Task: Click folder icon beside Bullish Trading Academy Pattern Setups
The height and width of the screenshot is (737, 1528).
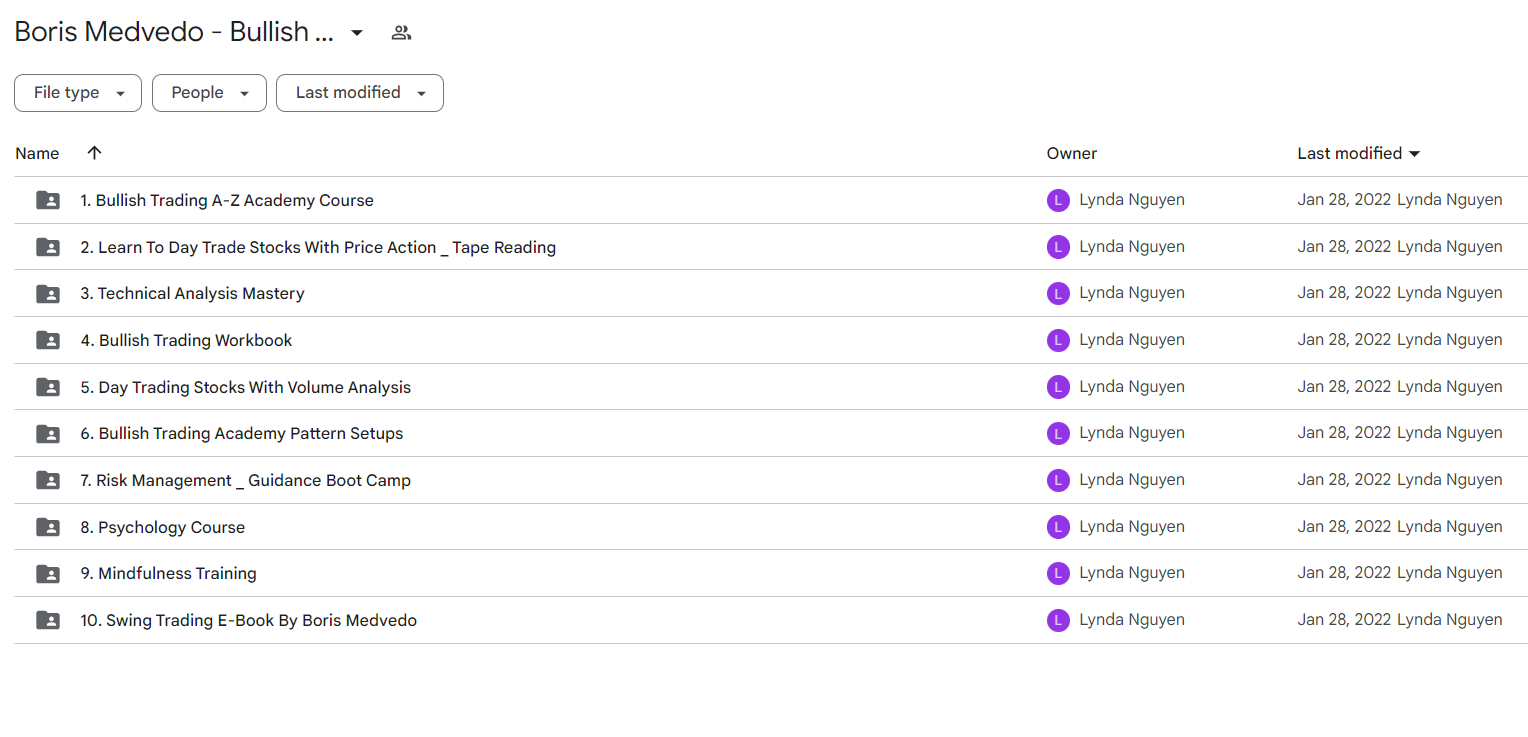Action: coord(48,433)
